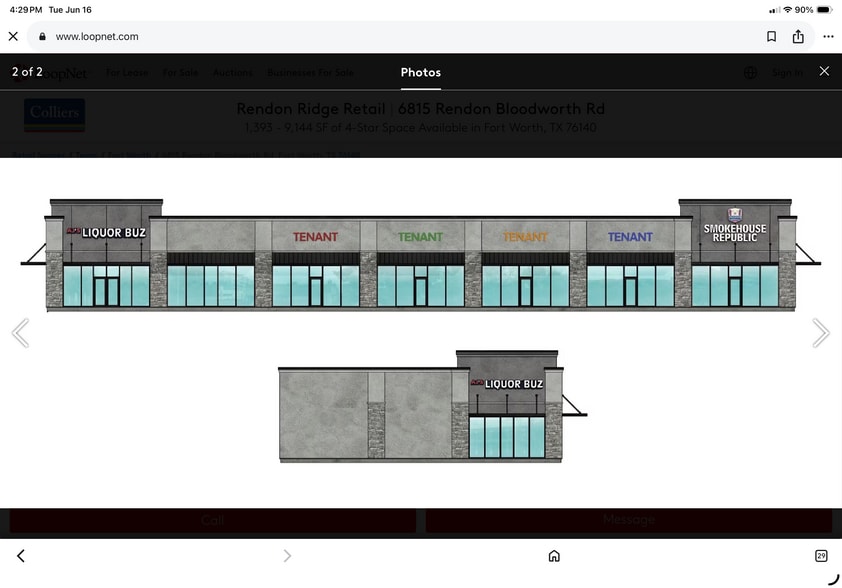The image size is (842, 588).
Task: Tap the 4:29 PM clock in status bar
Action: point(26,10)
